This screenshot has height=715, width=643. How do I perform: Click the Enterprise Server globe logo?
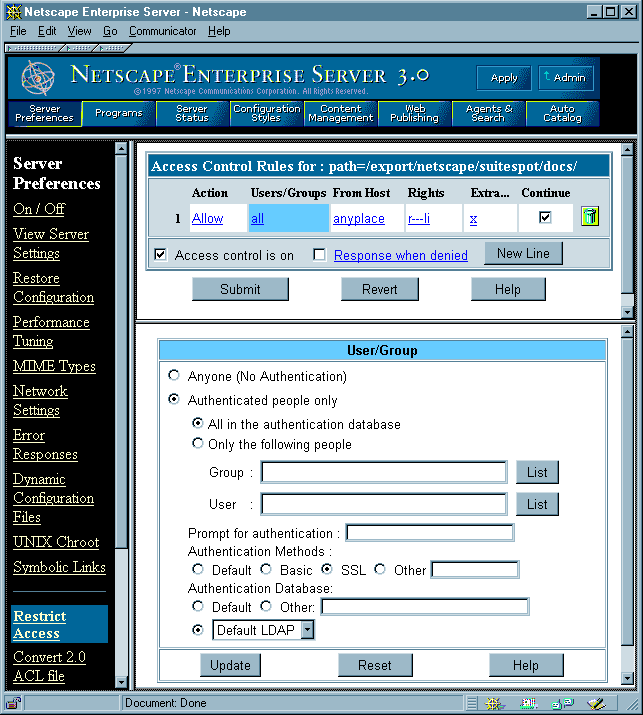pos(38,78)
